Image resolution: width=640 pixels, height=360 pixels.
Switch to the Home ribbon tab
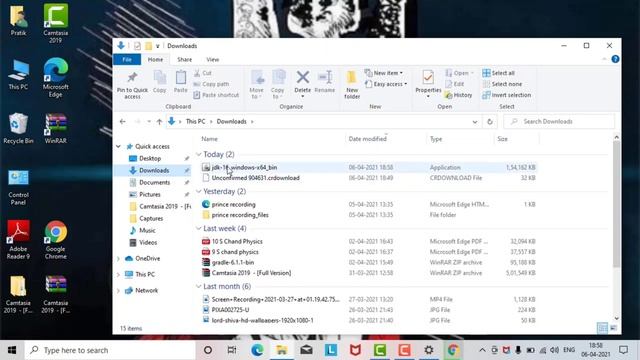click(x=155, y=60)
